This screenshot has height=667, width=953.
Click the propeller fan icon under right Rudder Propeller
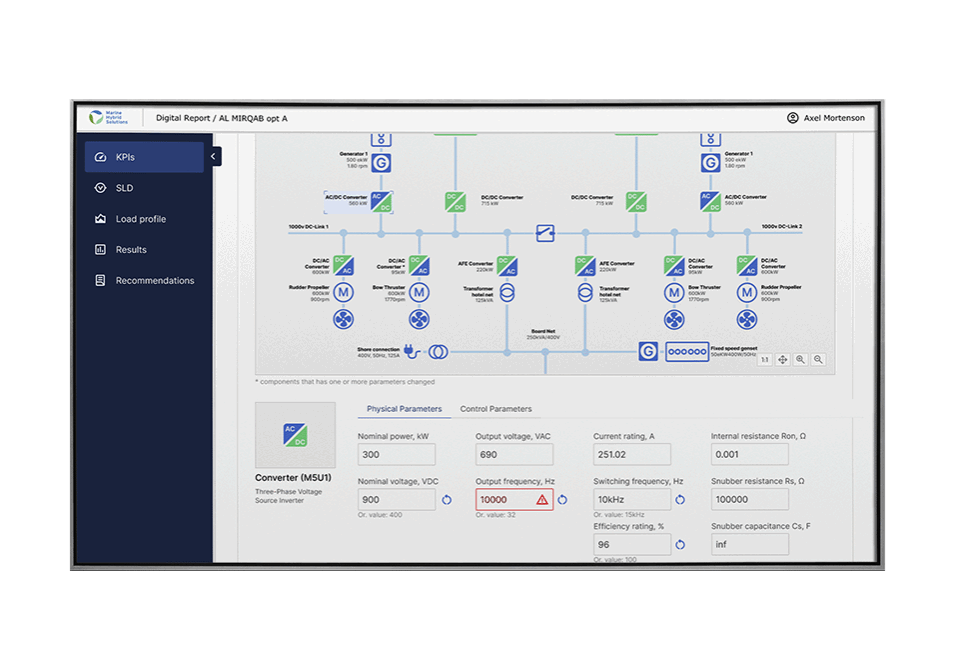click(747, 319)
